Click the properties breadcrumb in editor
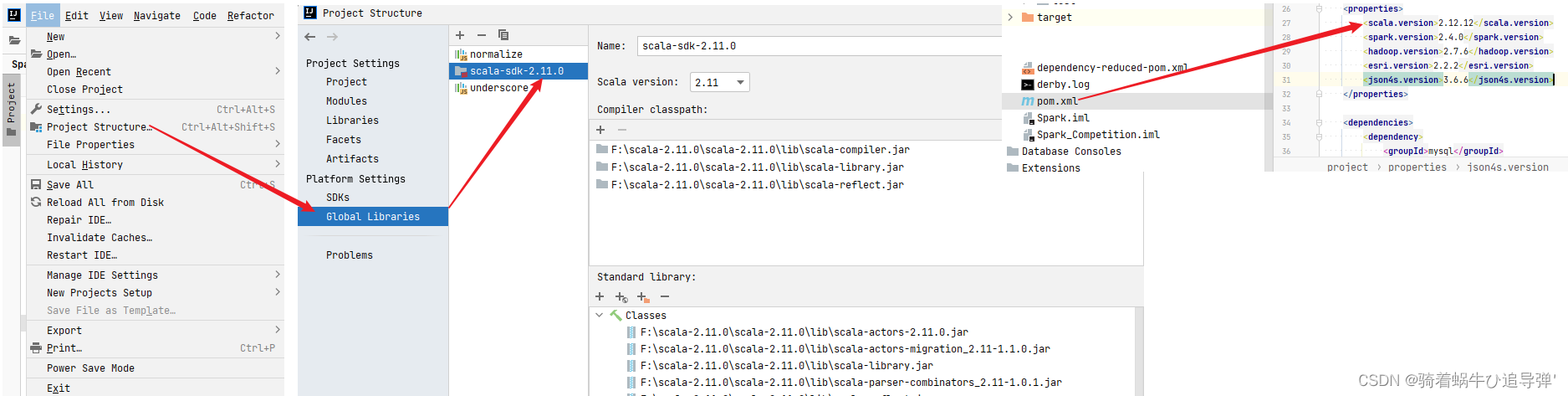 (1417, 167)
